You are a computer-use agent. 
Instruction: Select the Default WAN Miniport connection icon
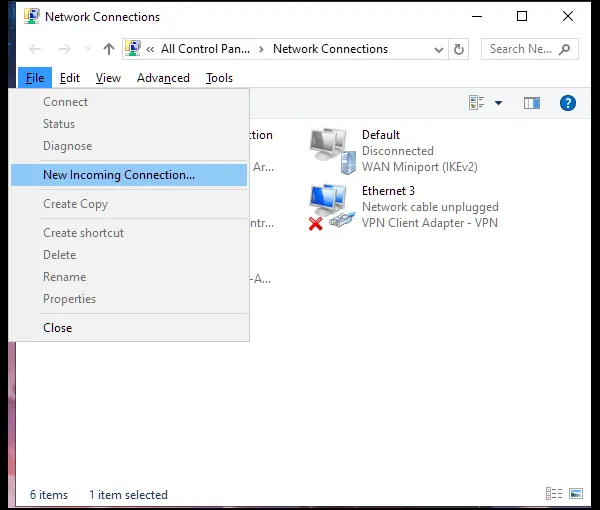pyautogui.click(x=332, y=150)
